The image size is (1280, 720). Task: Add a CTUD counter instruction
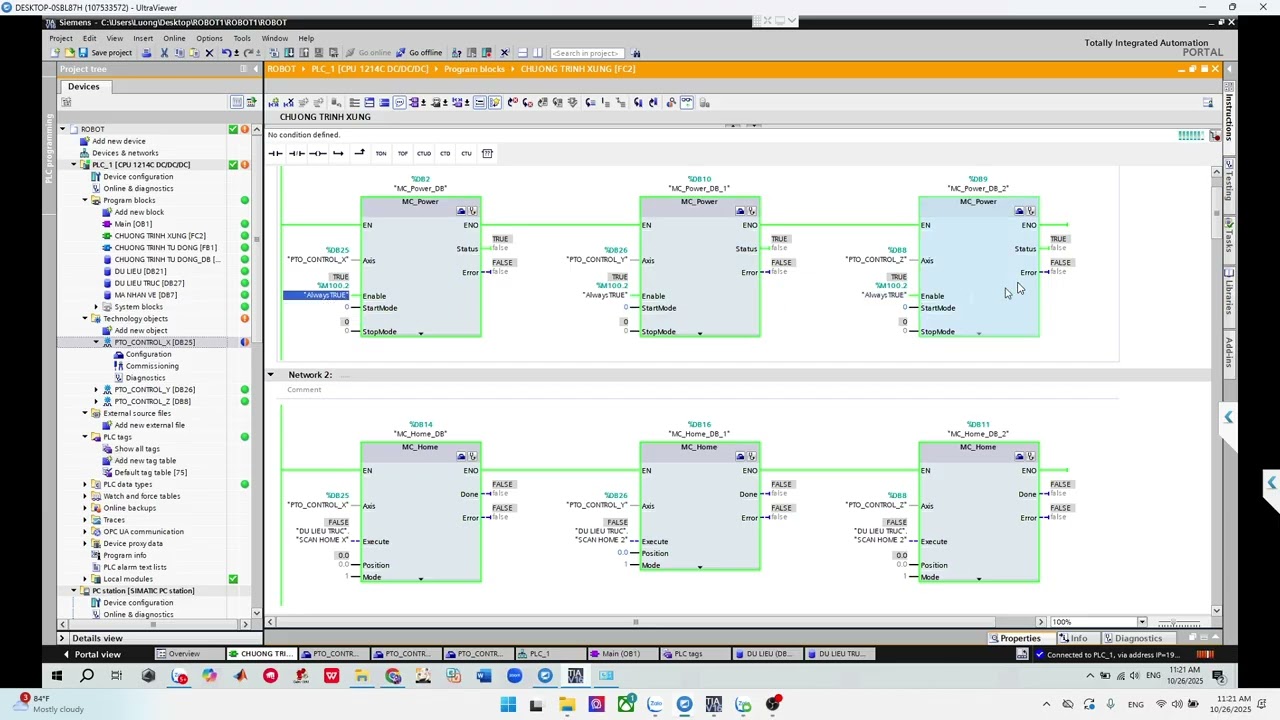[424, 153]
